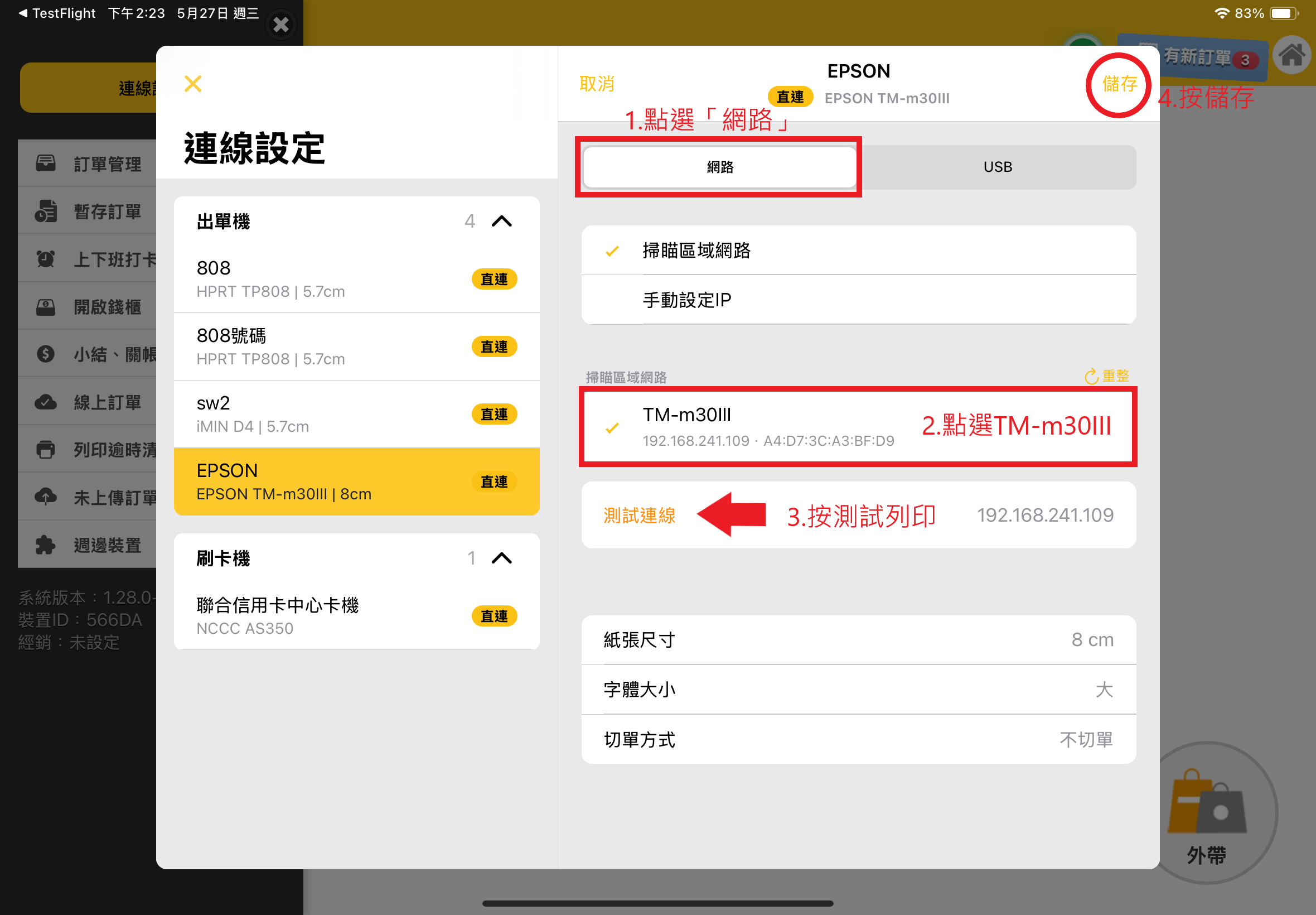Select the 808號碼 printer row

tap(356, 347)
